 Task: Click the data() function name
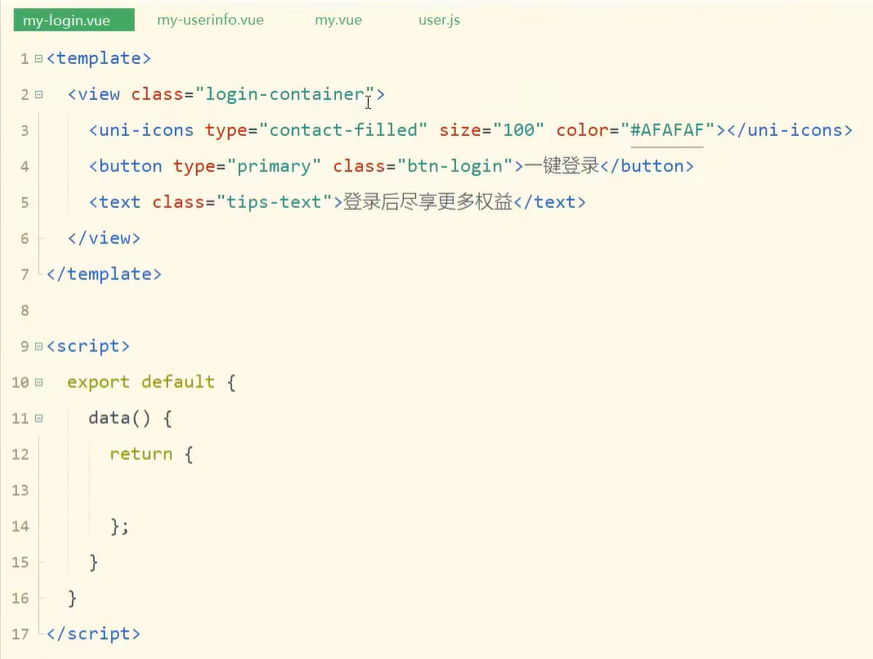pos(119,418)
